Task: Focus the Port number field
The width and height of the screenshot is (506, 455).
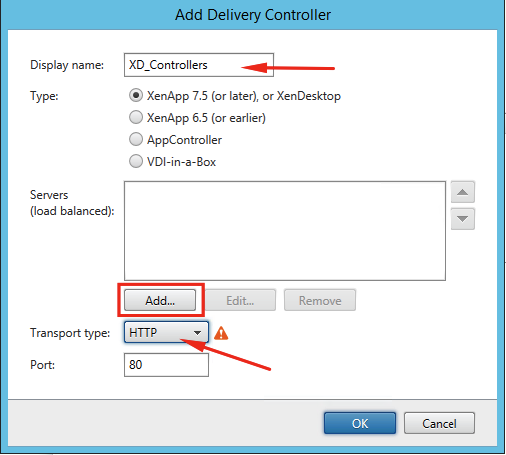Action: (166, 365)
